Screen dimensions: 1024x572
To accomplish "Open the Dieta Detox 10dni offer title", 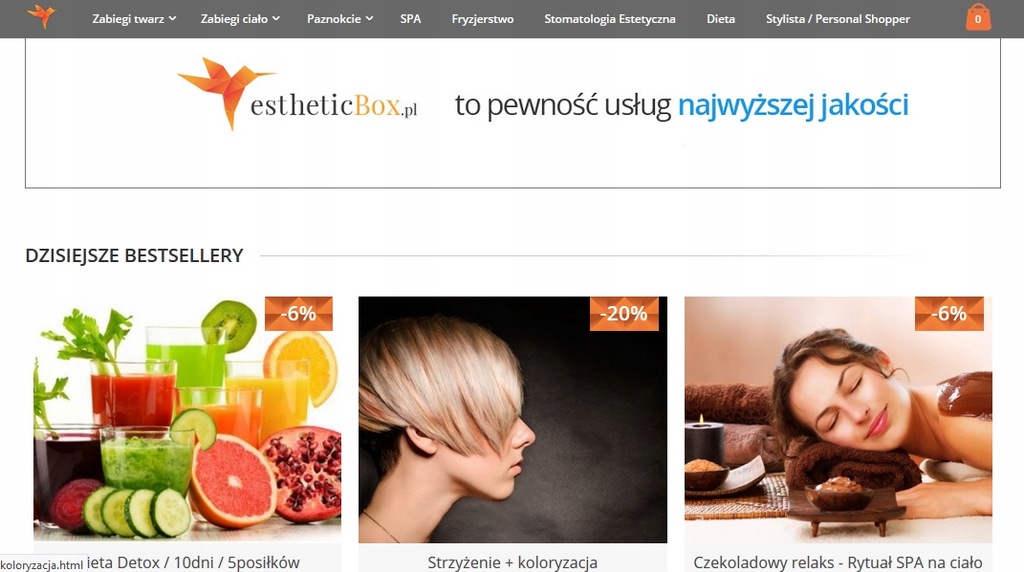I will pyautogui.click(x=193, y=562).
